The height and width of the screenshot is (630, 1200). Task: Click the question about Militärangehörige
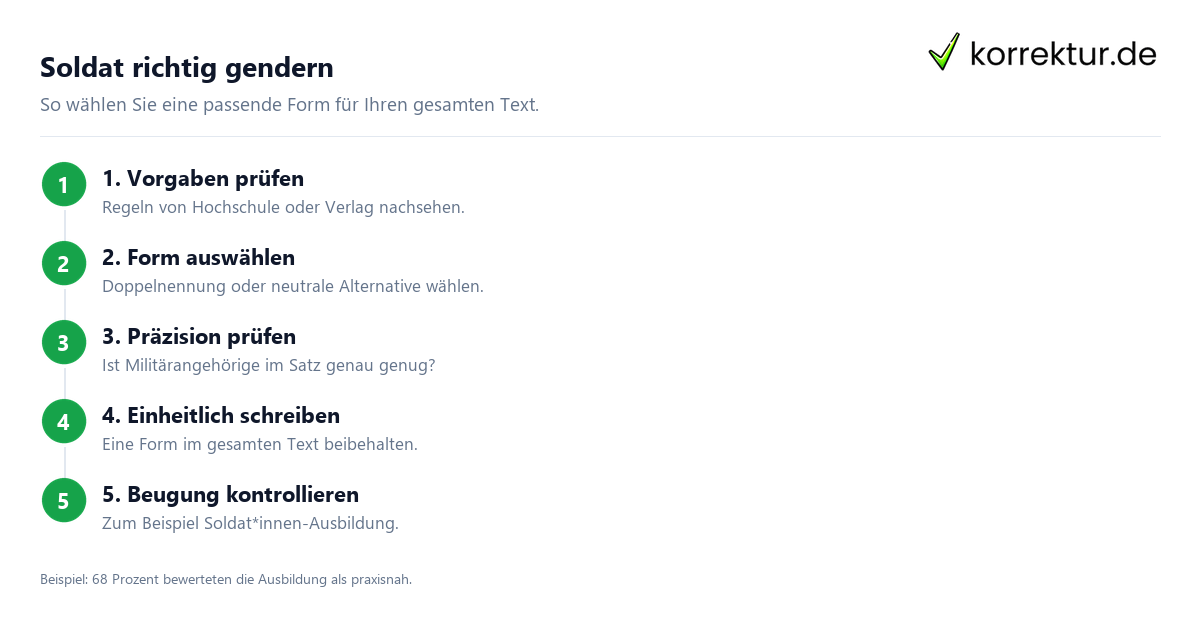[x=269, y=366]
